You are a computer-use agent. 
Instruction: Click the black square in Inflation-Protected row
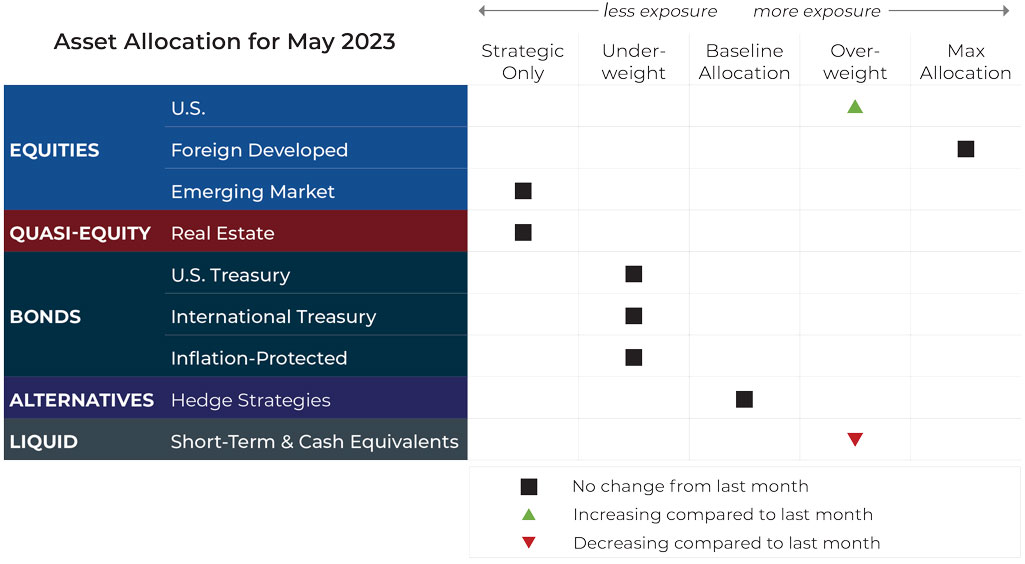pyautogui.click(x=633, y=357)
